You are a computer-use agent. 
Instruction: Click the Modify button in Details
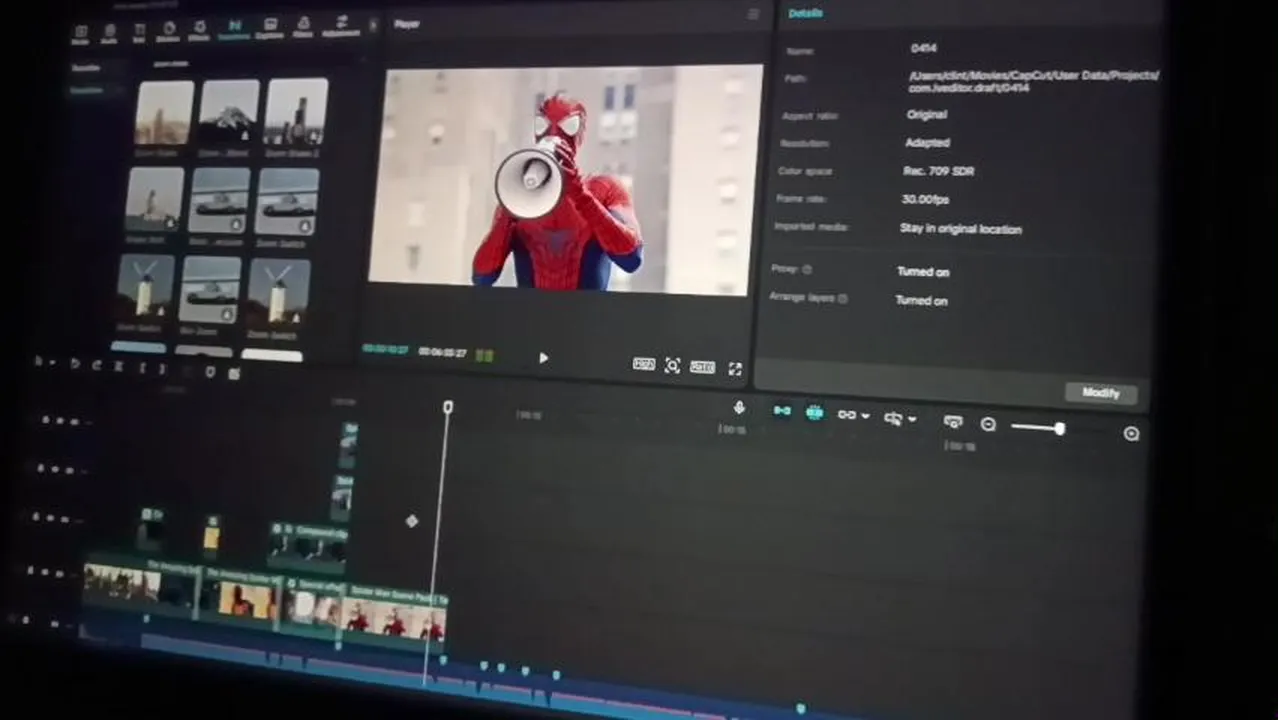point(1100,393)
